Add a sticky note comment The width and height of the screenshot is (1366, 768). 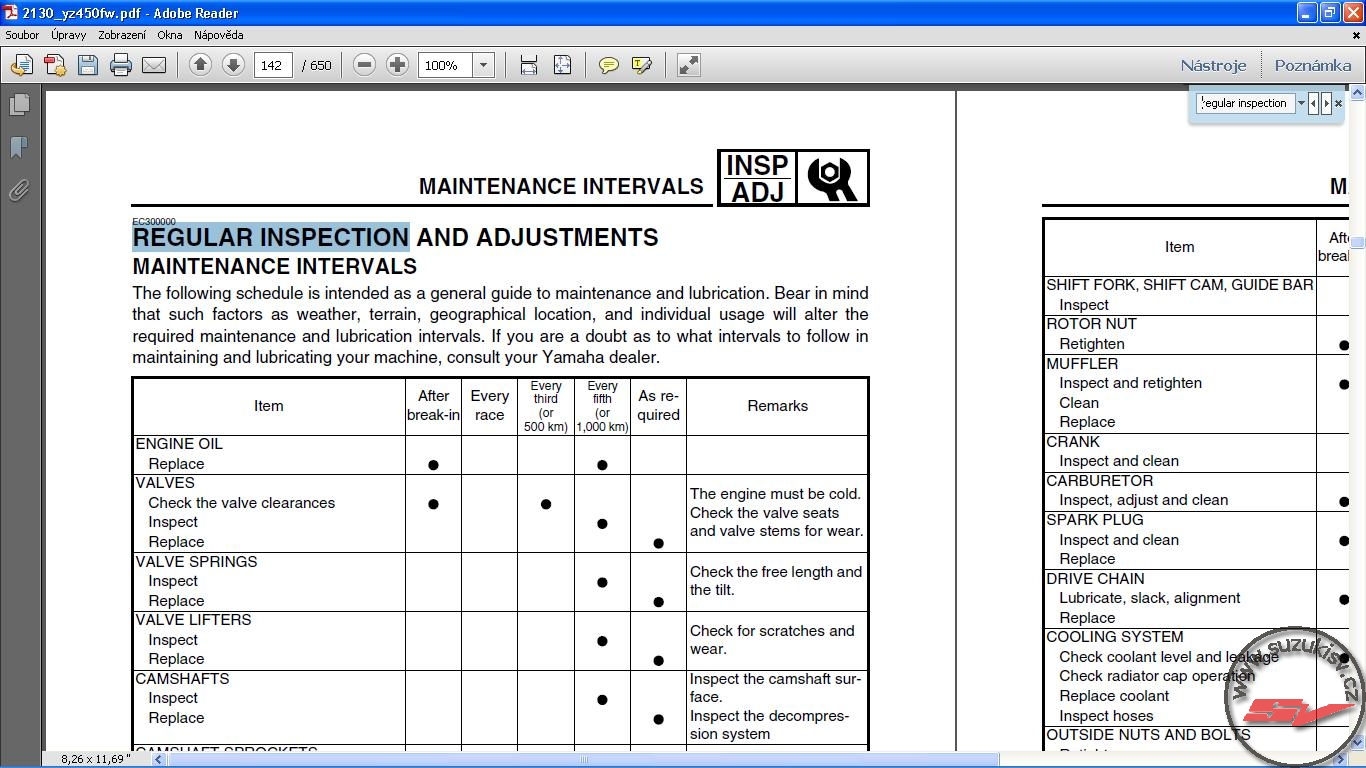coord(608,65)
